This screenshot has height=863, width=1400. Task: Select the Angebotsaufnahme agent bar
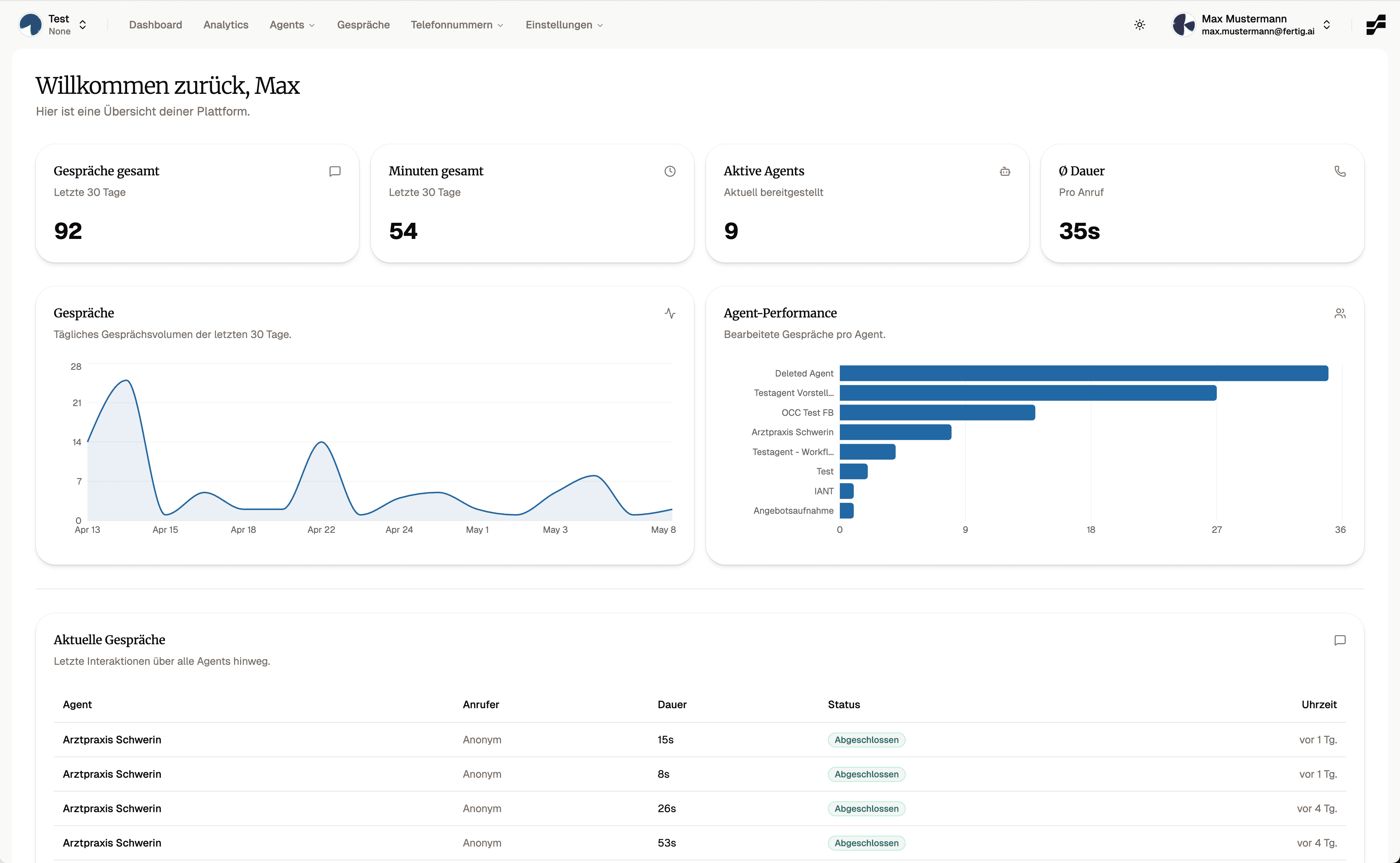[846, 511]
